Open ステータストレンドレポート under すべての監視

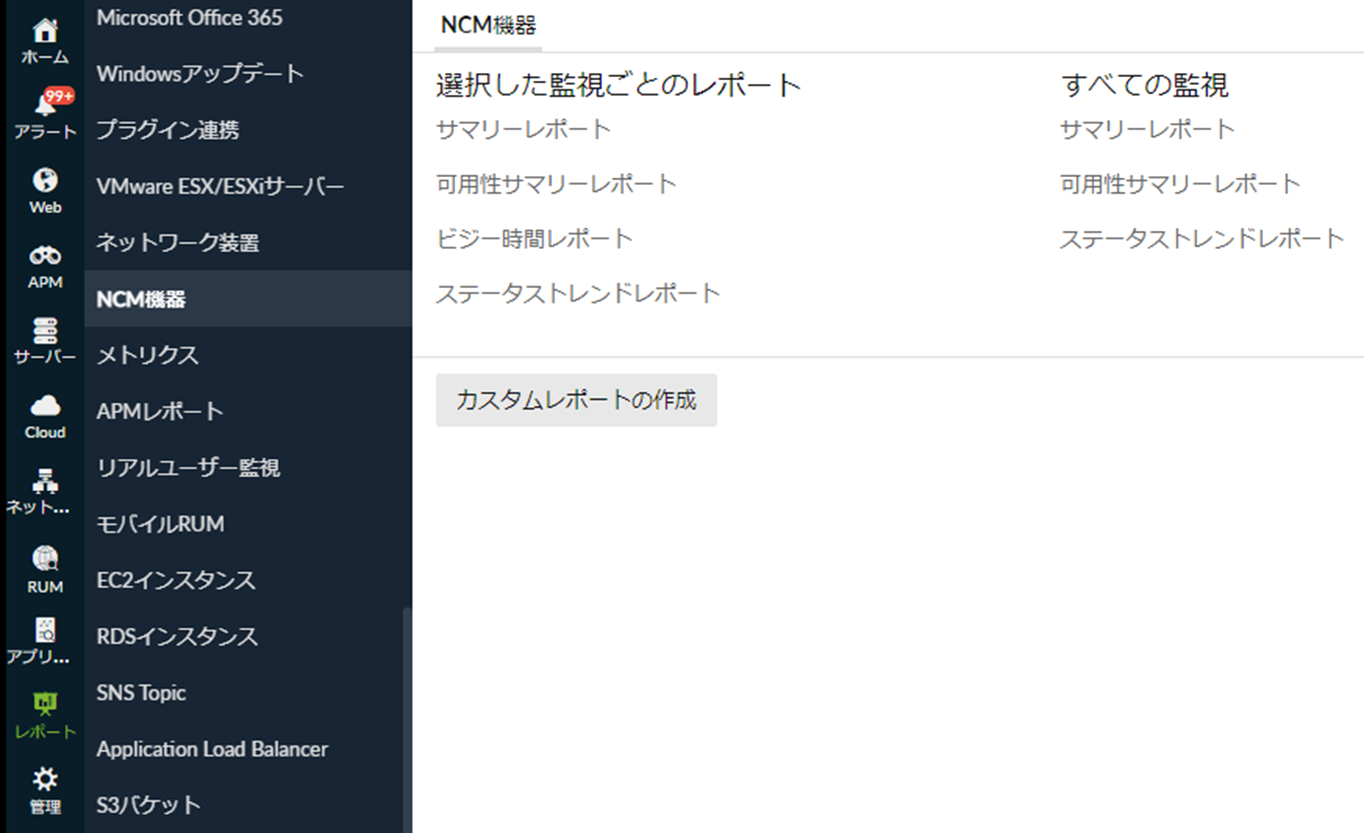1201,239
